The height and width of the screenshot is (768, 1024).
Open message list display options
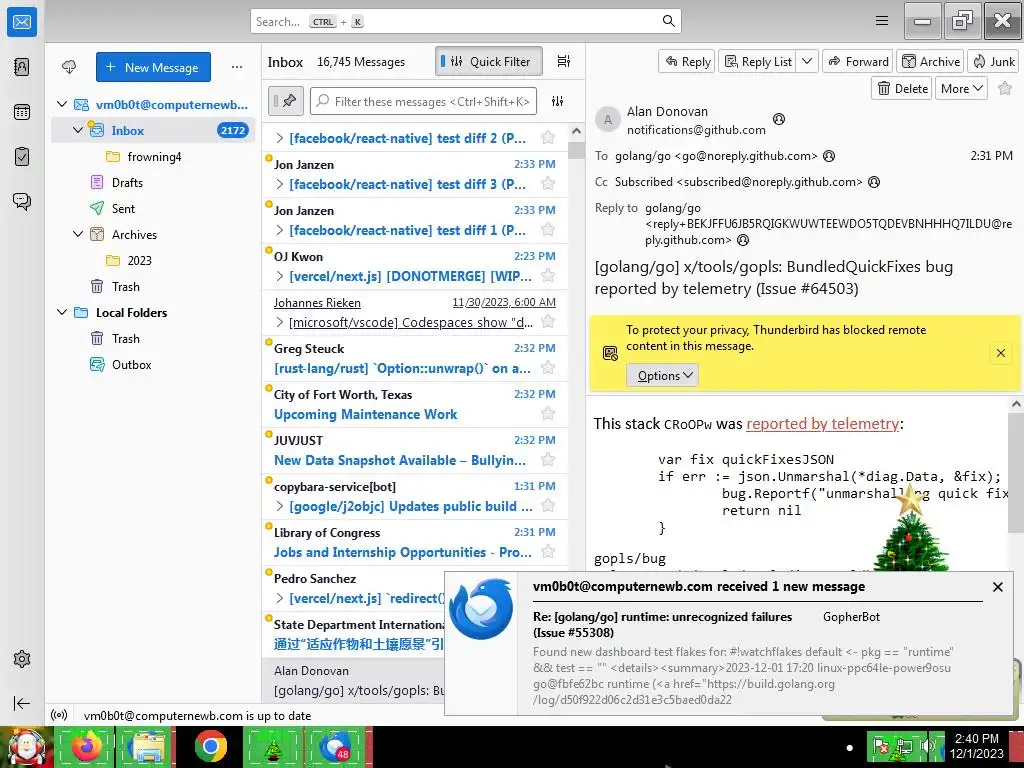coord(564,61)
